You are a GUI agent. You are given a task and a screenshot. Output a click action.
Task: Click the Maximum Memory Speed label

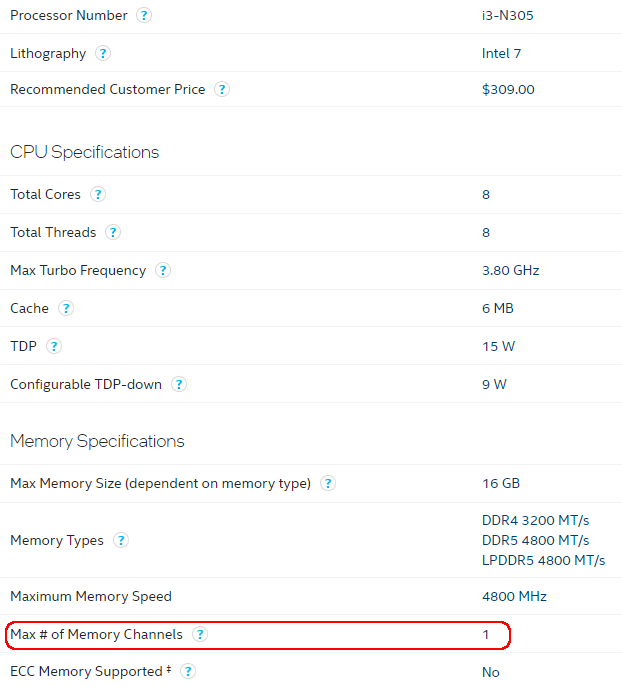(91, 596)
